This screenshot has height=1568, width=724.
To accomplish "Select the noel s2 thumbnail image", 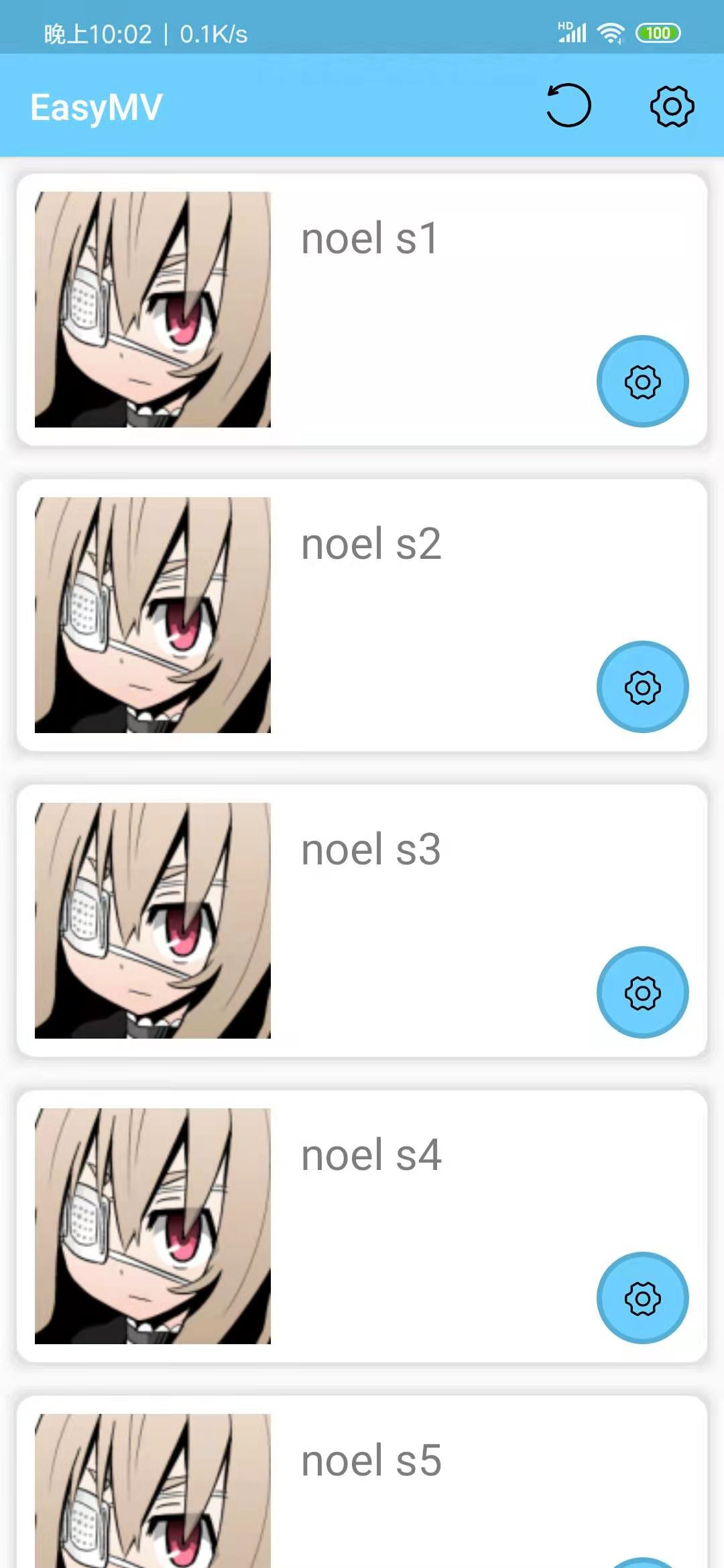I will (153, 615).
